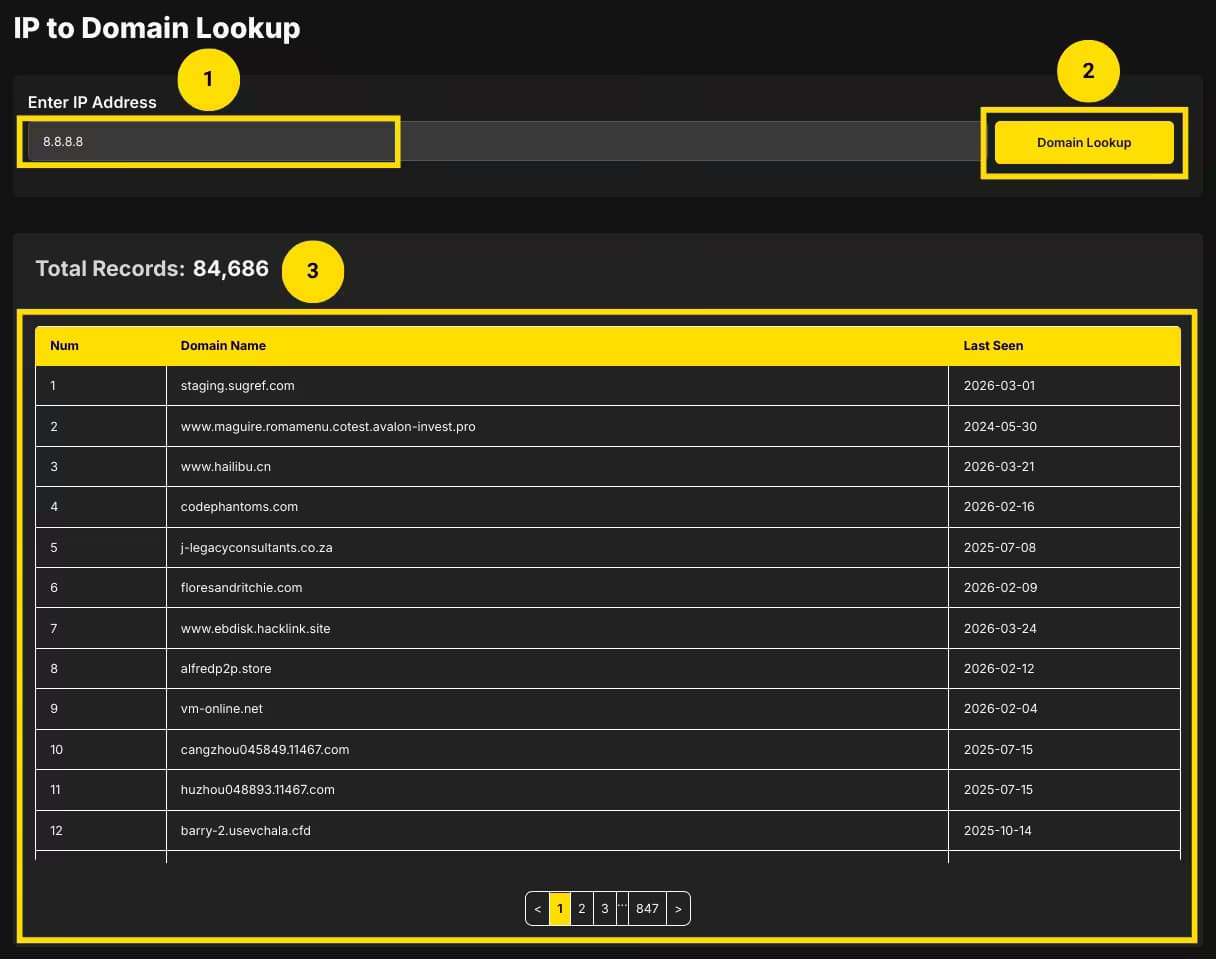Click Last Seen date 2026-03-21

pyautogui.click(x=999, y=467)
